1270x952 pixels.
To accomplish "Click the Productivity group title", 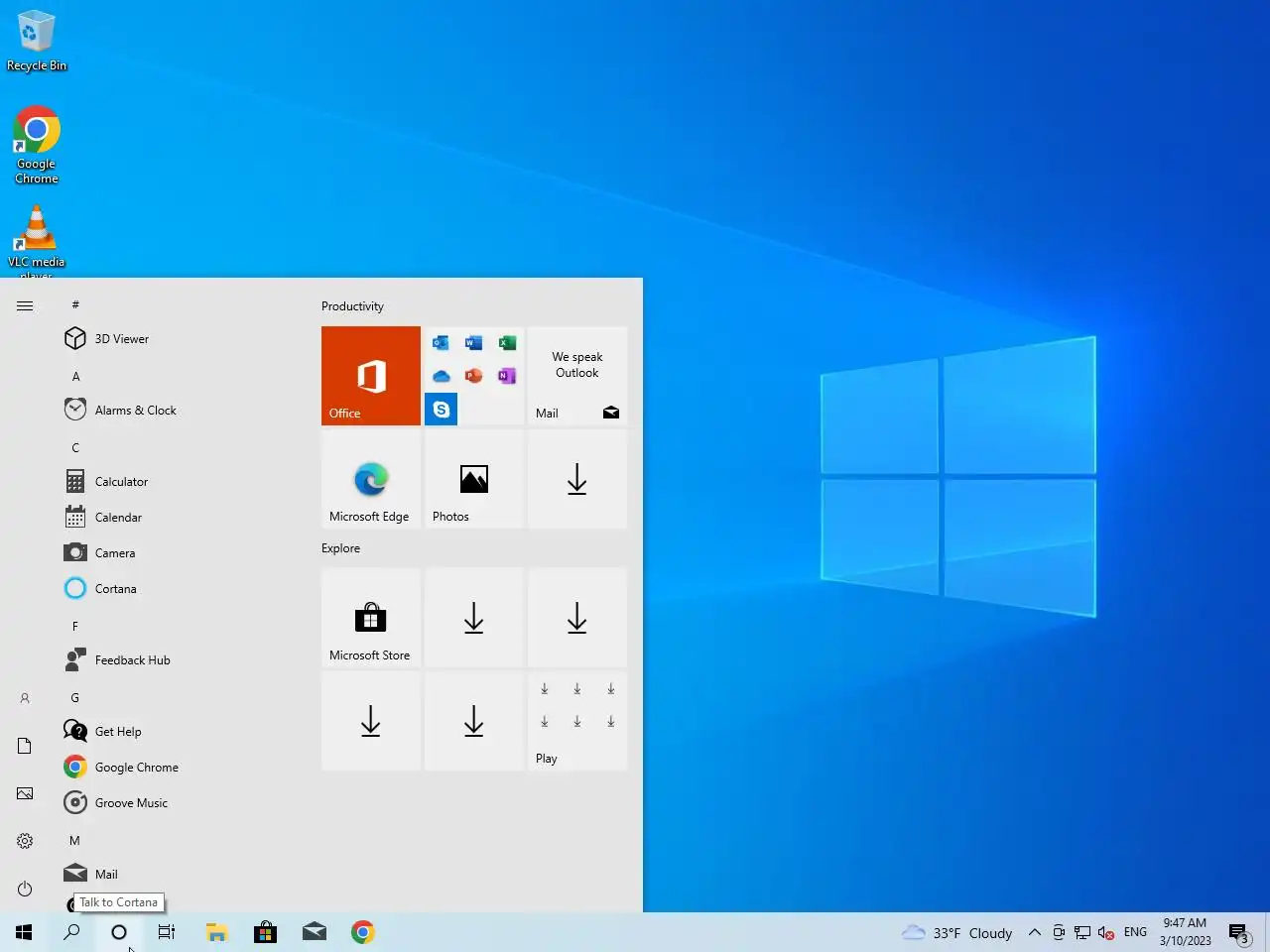I will click(352, 306).
